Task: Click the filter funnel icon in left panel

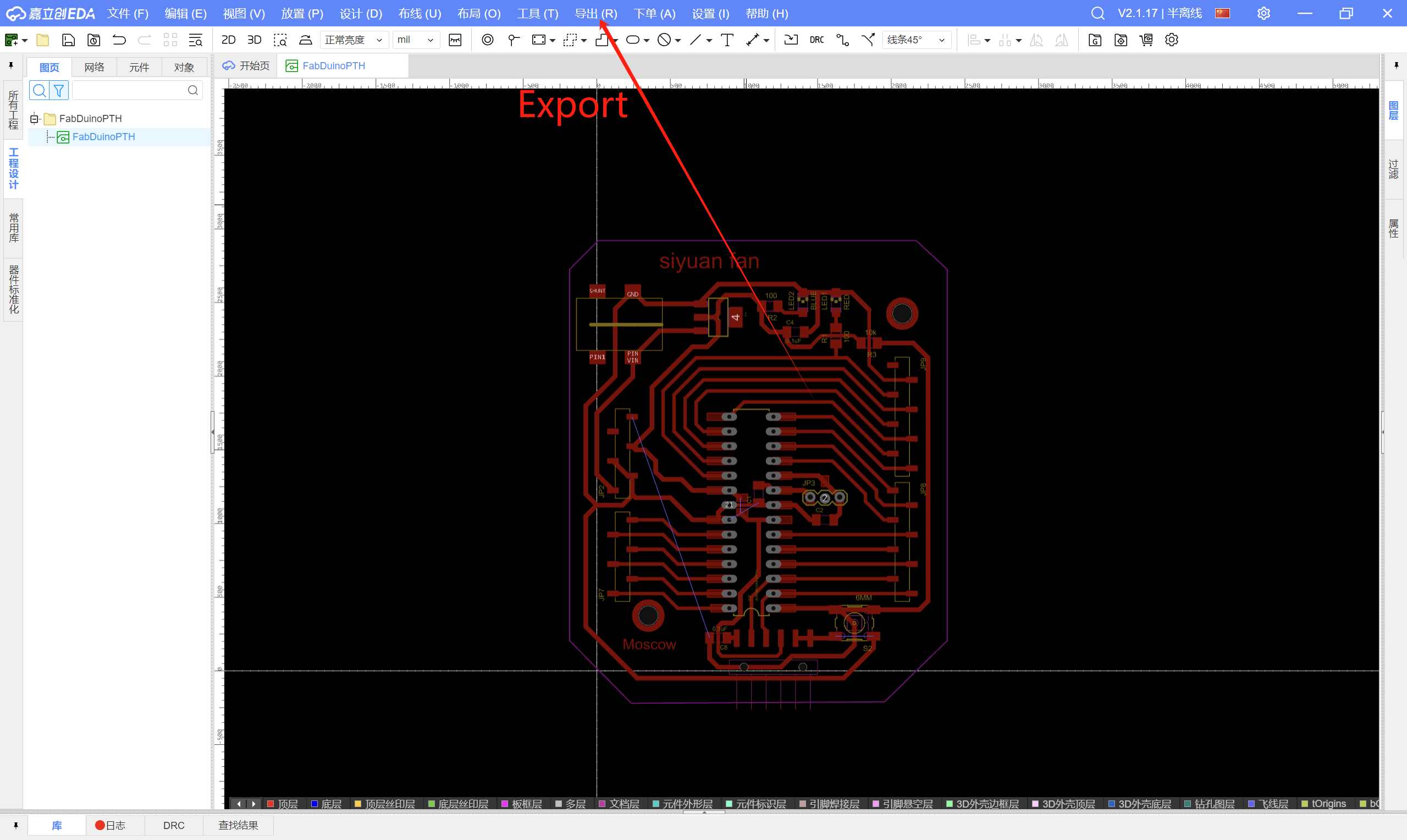Action: (x=59, y=90)
